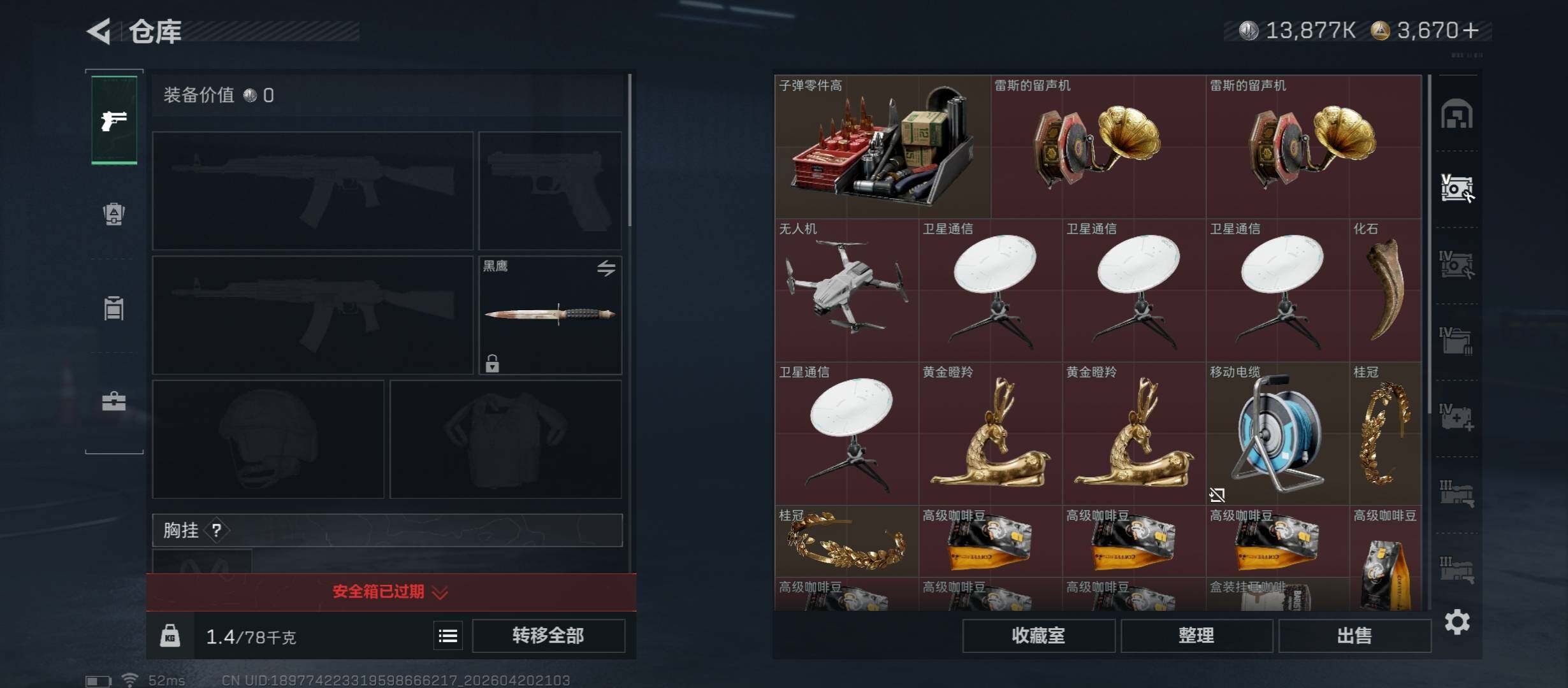Open the 收藏室 collection room
The height and width of the screenshot is (688, 1568).
(1038, 636)
